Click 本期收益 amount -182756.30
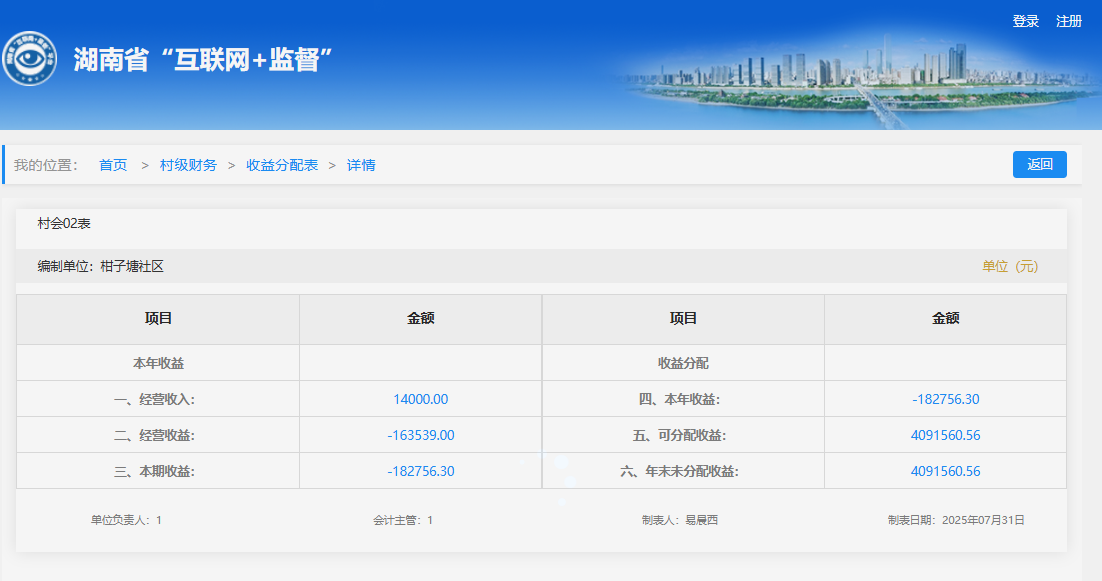 pos(420,471)
